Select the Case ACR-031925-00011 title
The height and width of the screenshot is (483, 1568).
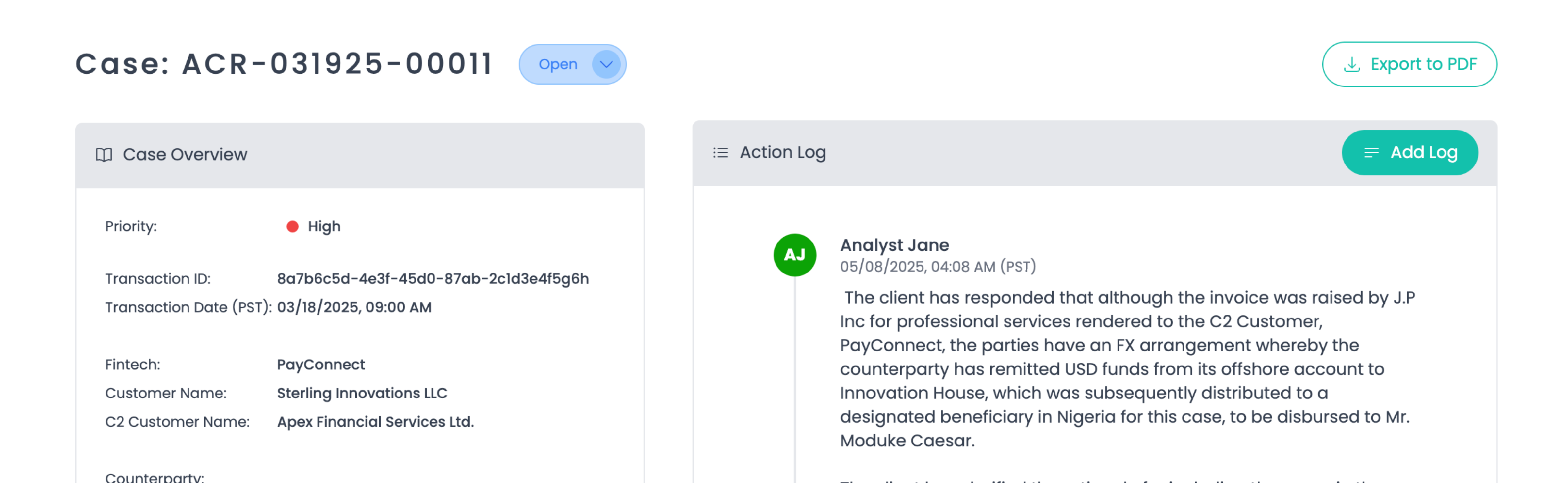coord(284,65)
